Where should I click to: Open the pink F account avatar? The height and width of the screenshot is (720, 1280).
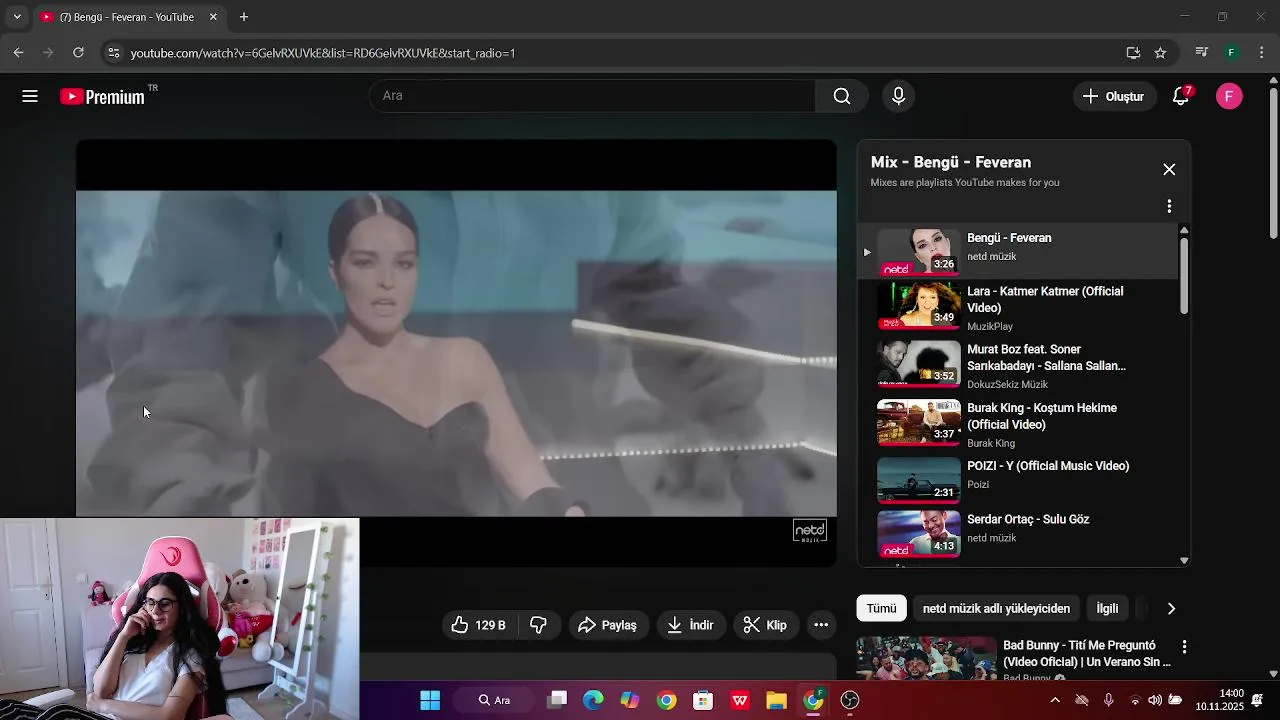(x=1229, y=96)
